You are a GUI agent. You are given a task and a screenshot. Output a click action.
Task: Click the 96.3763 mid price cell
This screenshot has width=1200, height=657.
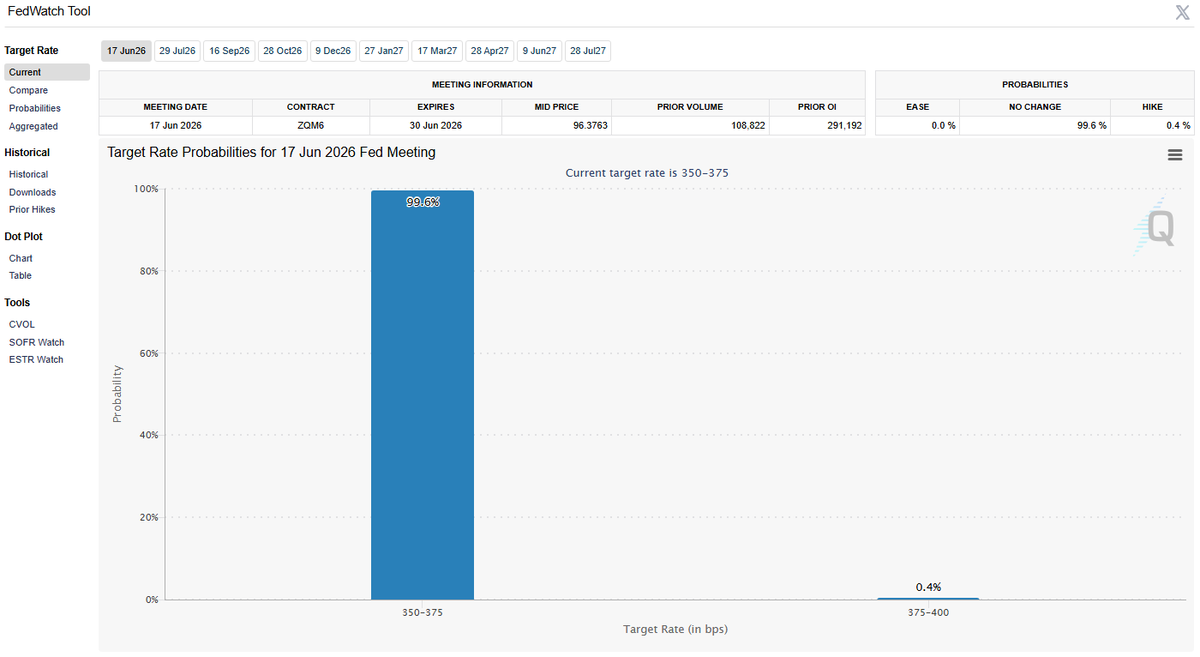point(556,125)
